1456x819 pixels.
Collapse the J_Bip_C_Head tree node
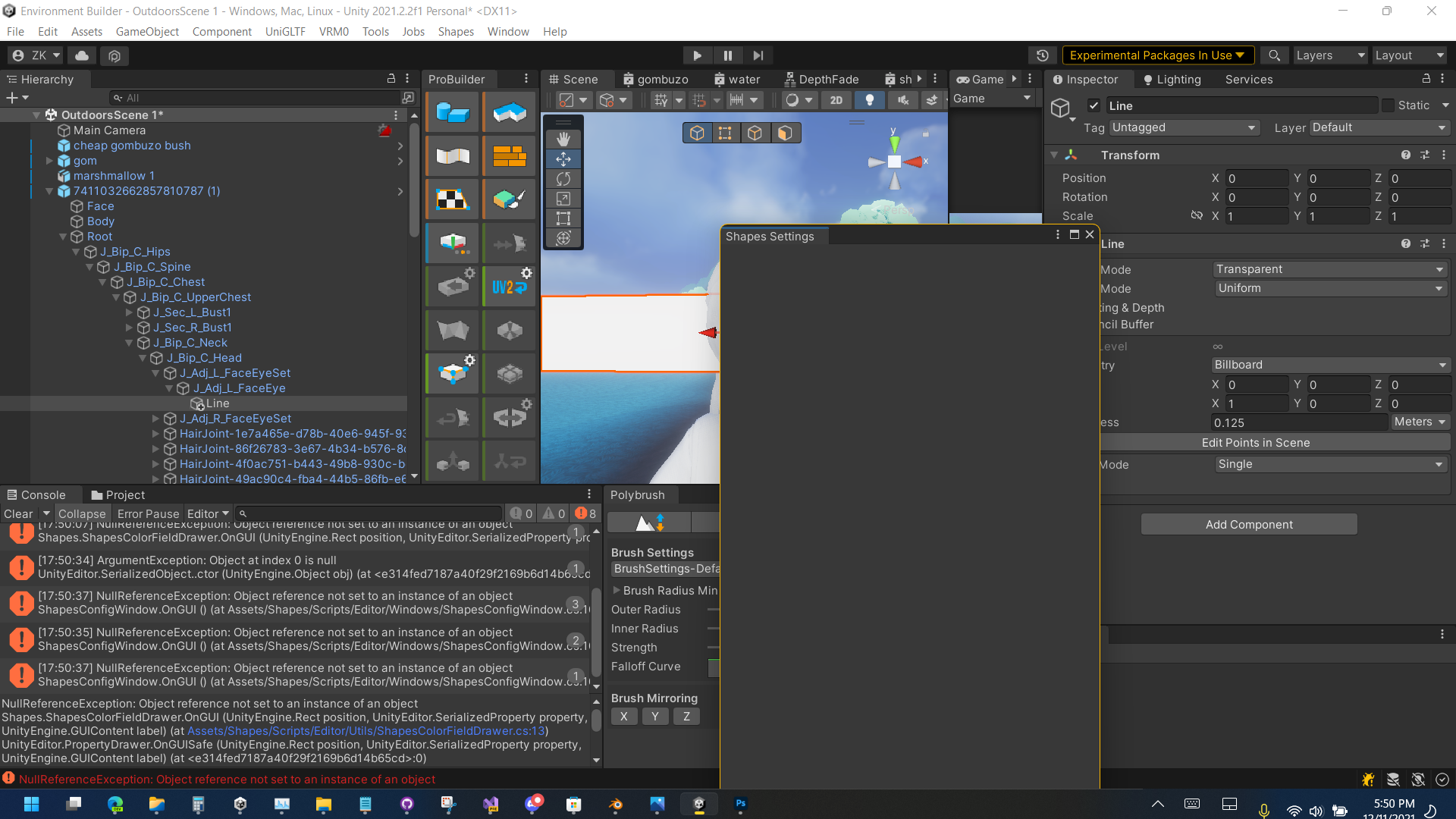[x=143, y=358]
